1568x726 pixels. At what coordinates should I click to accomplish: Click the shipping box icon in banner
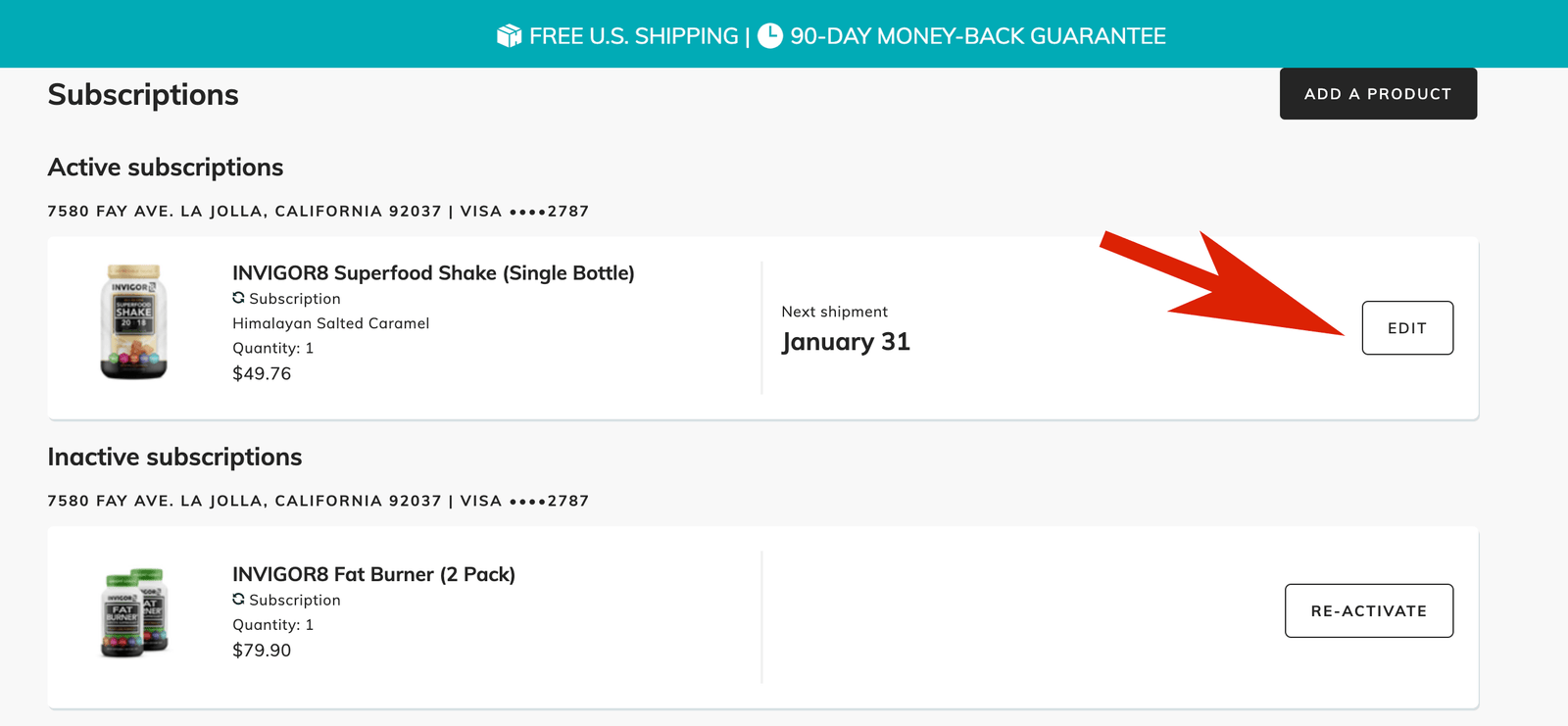509,36
